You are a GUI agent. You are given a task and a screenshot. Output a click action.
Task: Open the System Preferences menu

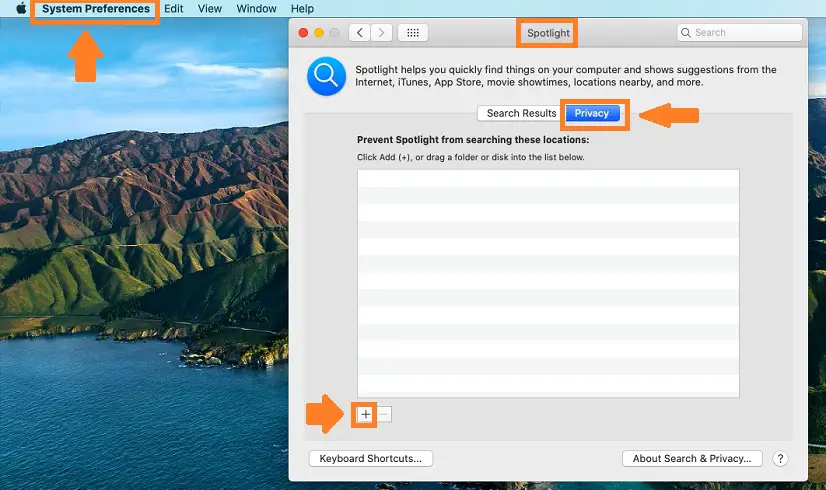pos(96,9)
